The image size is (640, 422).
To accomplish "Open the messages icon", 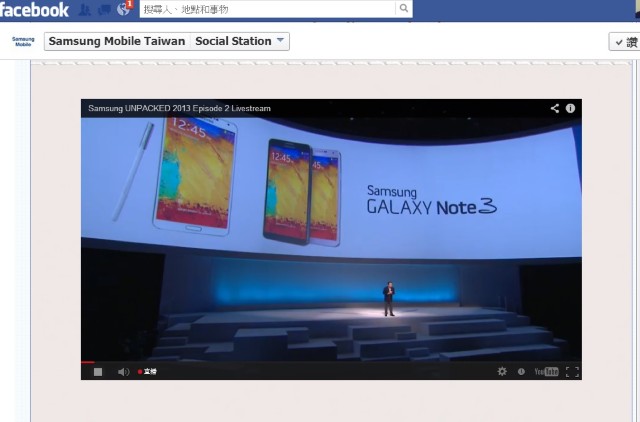I will tap(104, 9).
